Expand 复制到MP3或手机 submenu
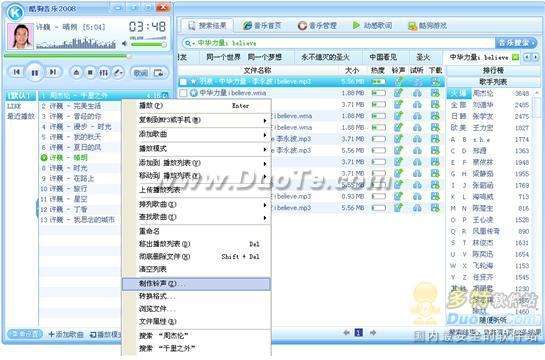 [265, 120]
